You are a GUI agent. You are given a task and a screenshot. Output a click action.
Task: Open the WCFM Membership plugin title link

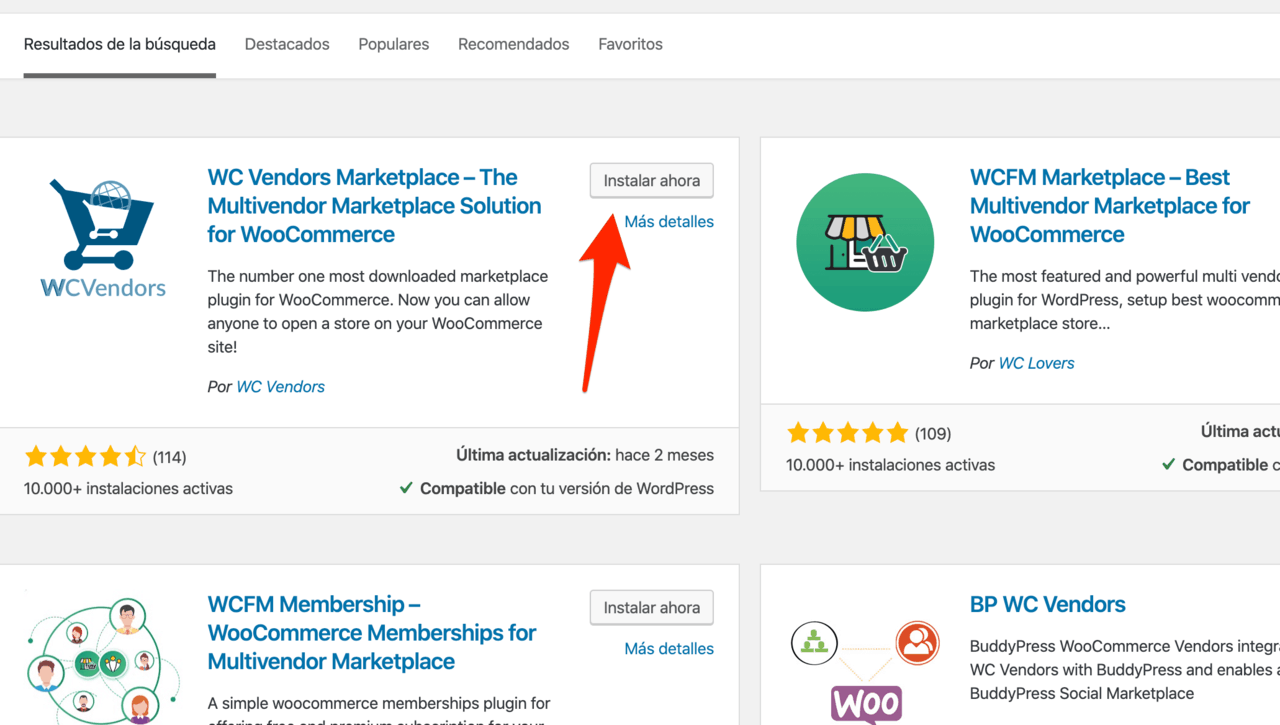(x=372, y=633)
